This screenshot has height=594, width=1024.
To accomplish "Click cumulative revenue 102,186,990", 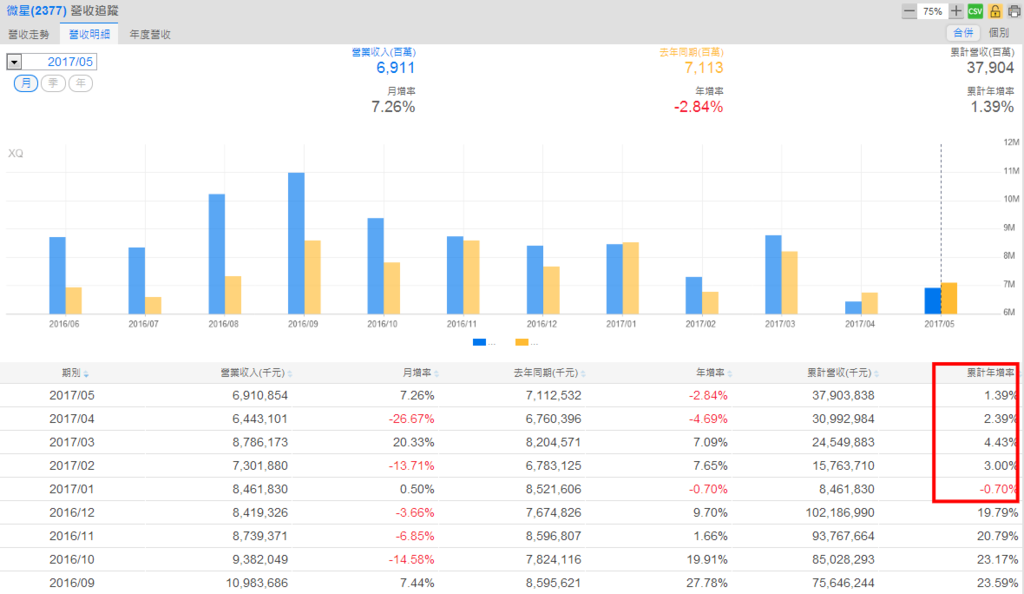I will [840, 513].
